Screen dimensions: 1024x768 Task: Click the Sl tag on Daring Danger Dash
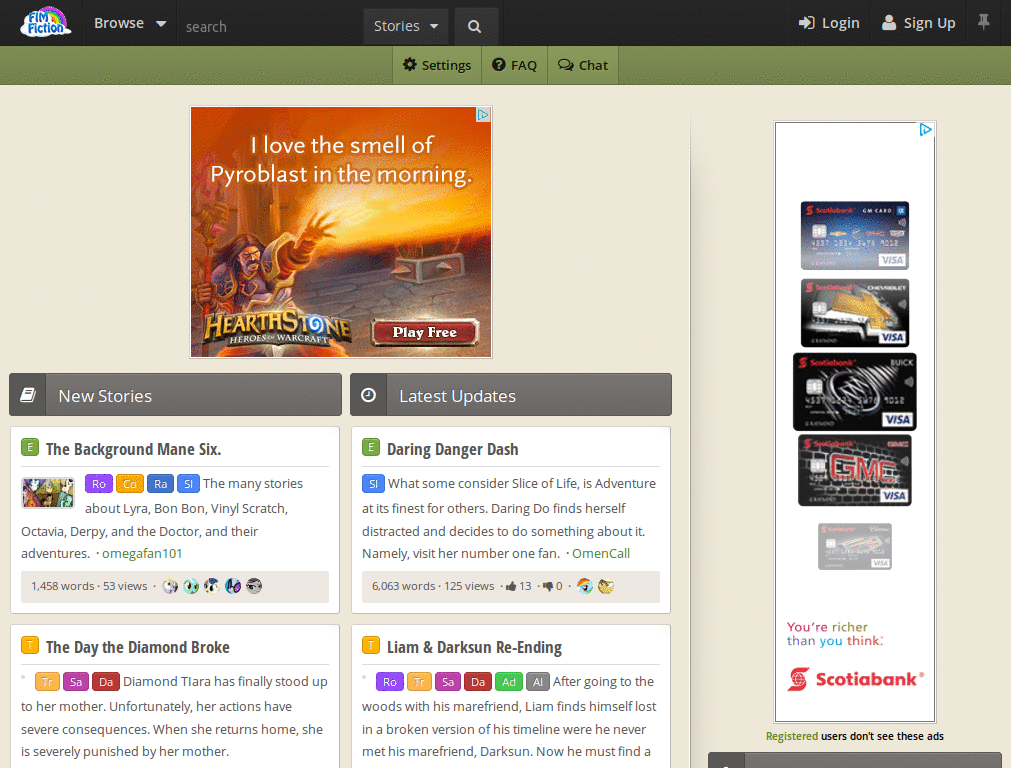point(373,484)
